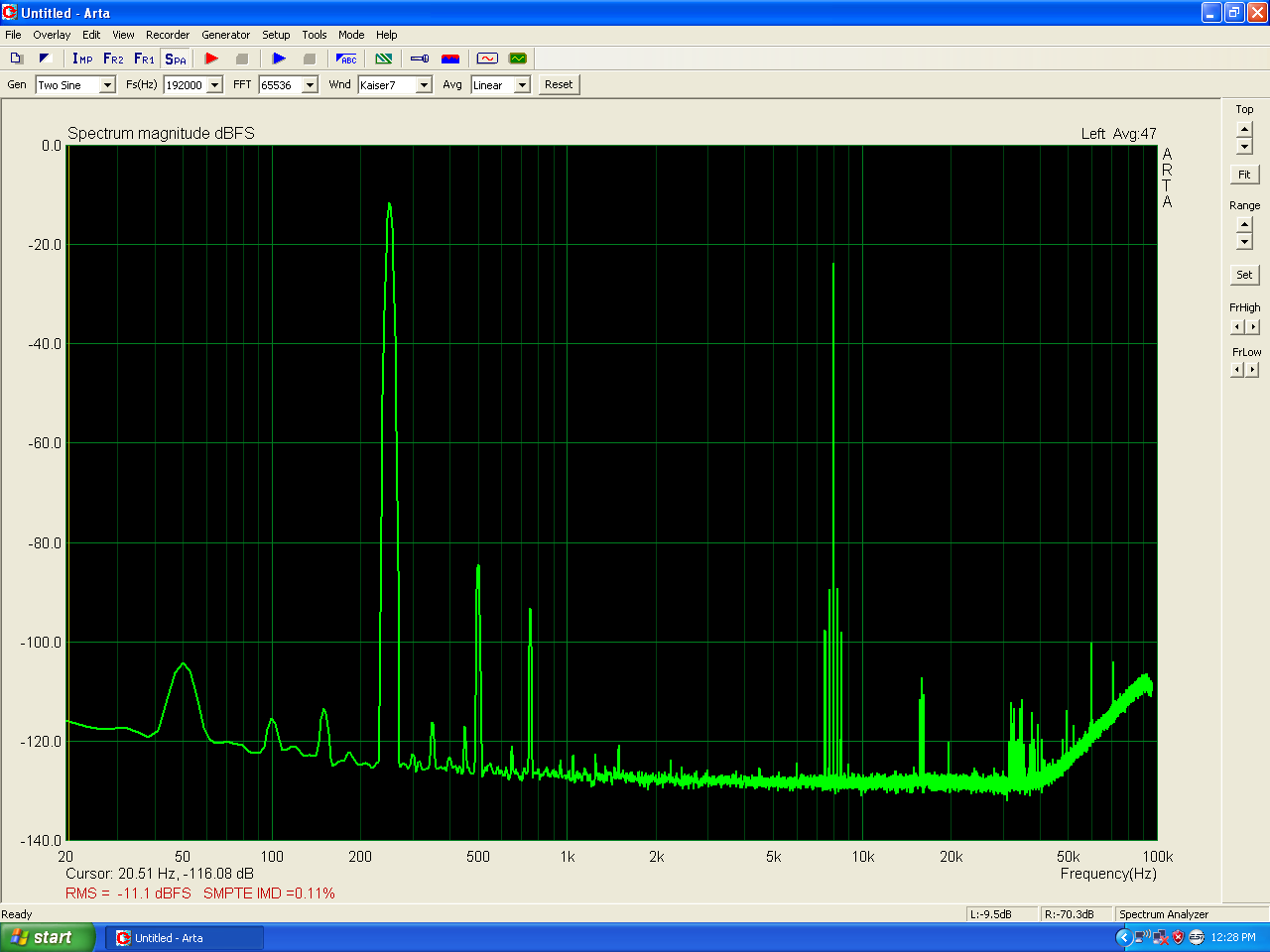1270x952 pixels.
Task: Click the red-and-blue spectrum toolbar icon
Action: click(x=450, y=59)
